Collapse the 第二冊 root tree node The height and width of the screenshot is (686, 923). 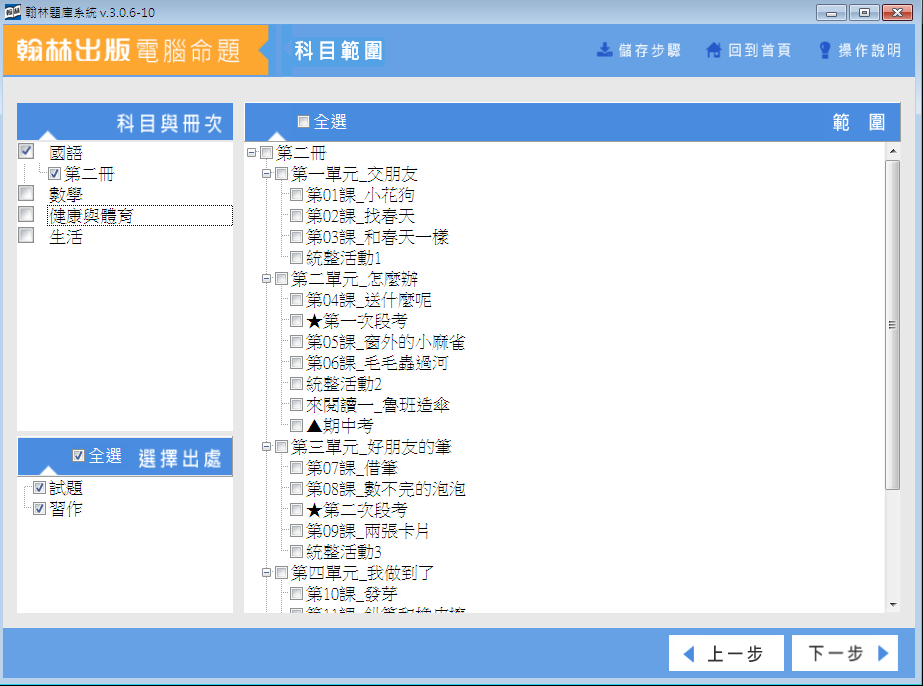click(252, 153)
